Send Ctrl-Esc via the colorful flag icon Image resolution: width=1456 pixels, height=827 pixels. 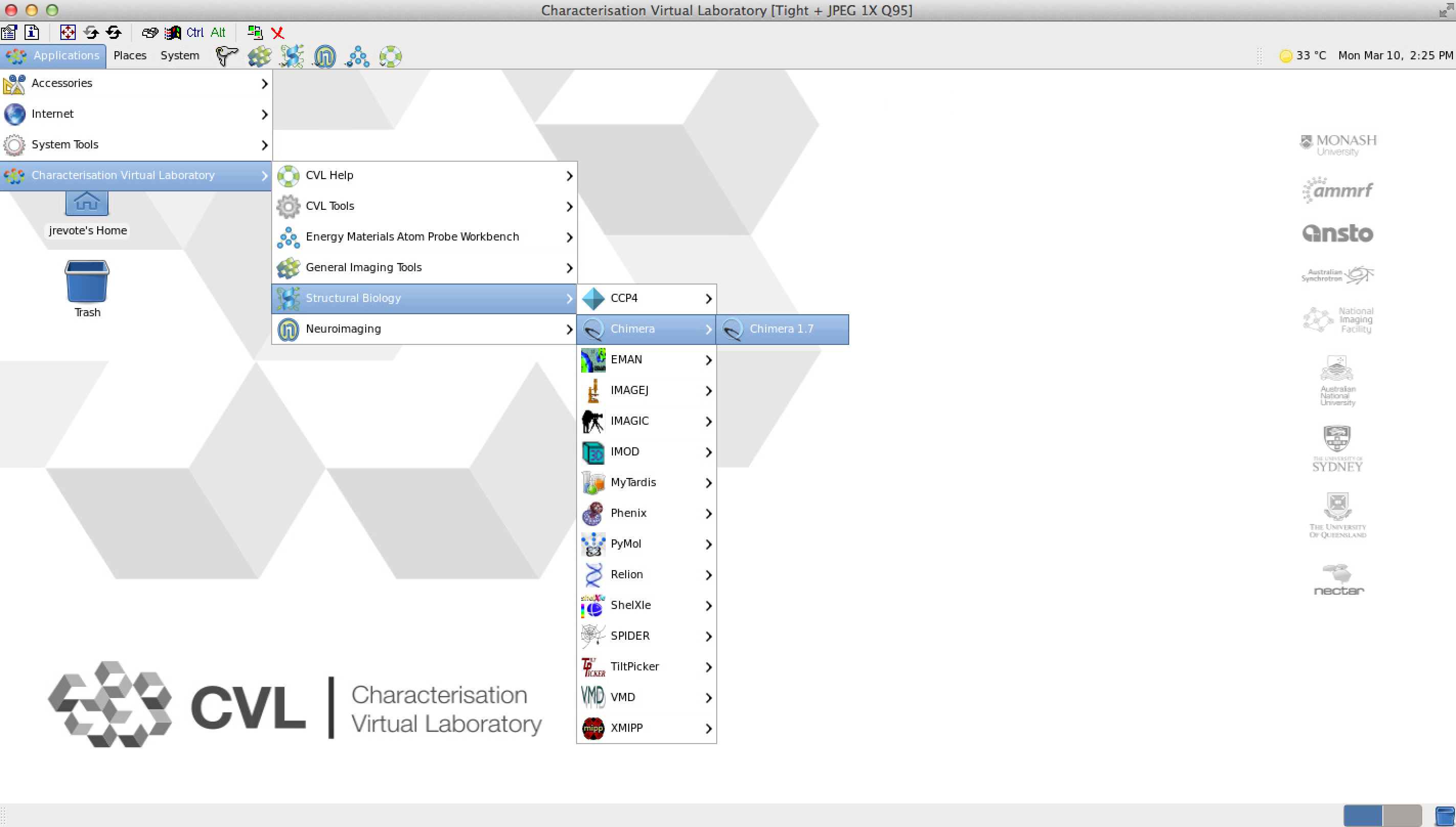click(x=172, y=32)
